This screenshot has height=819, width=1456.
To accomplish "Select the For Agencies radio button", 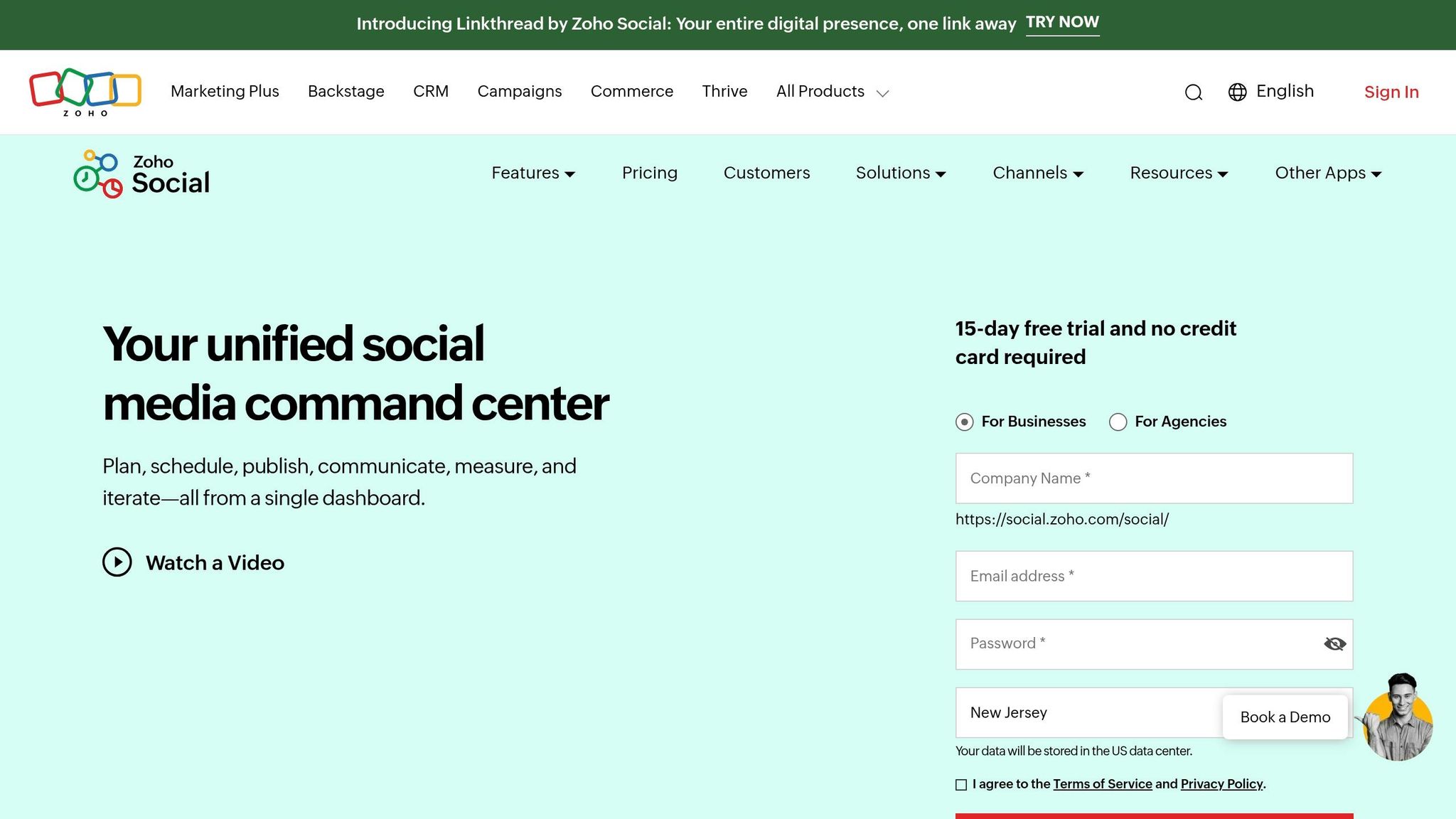I will click(x=1118, y=422).
